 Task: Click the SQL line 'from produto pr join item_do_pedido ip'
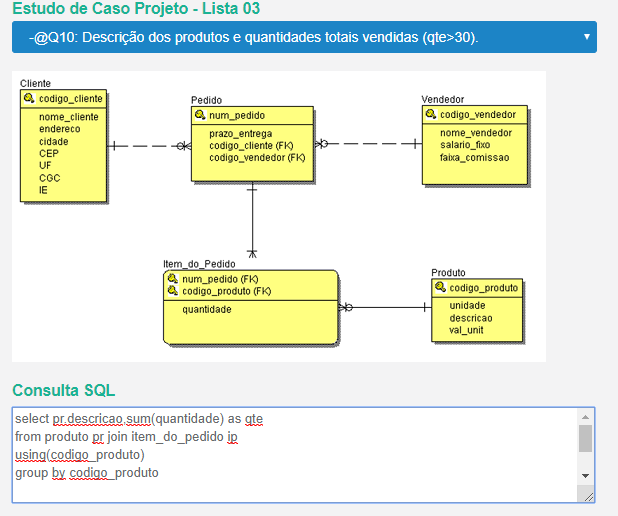click(126, 437)
